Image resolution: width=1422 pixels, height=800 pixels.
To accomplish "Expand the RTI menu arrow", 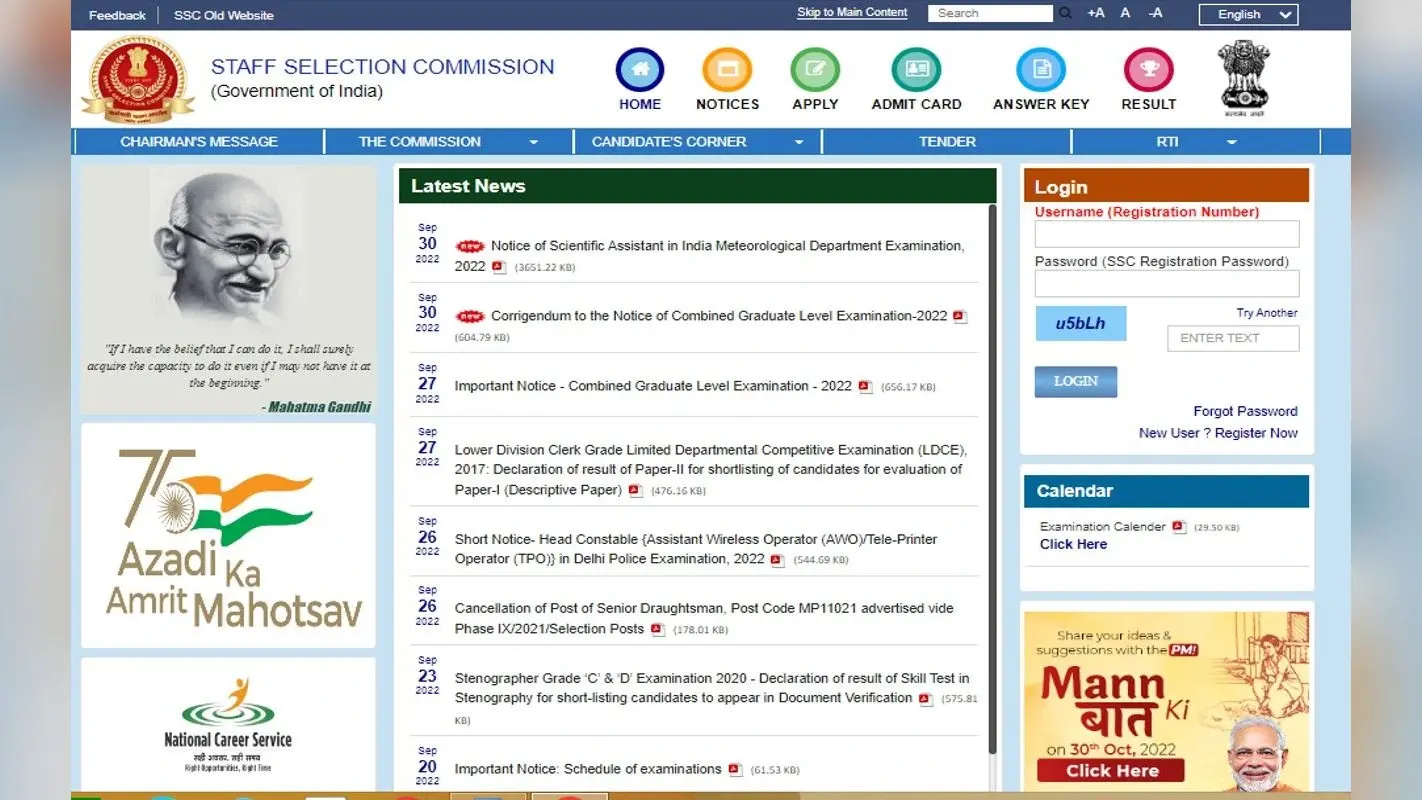I will [1231, 142].
